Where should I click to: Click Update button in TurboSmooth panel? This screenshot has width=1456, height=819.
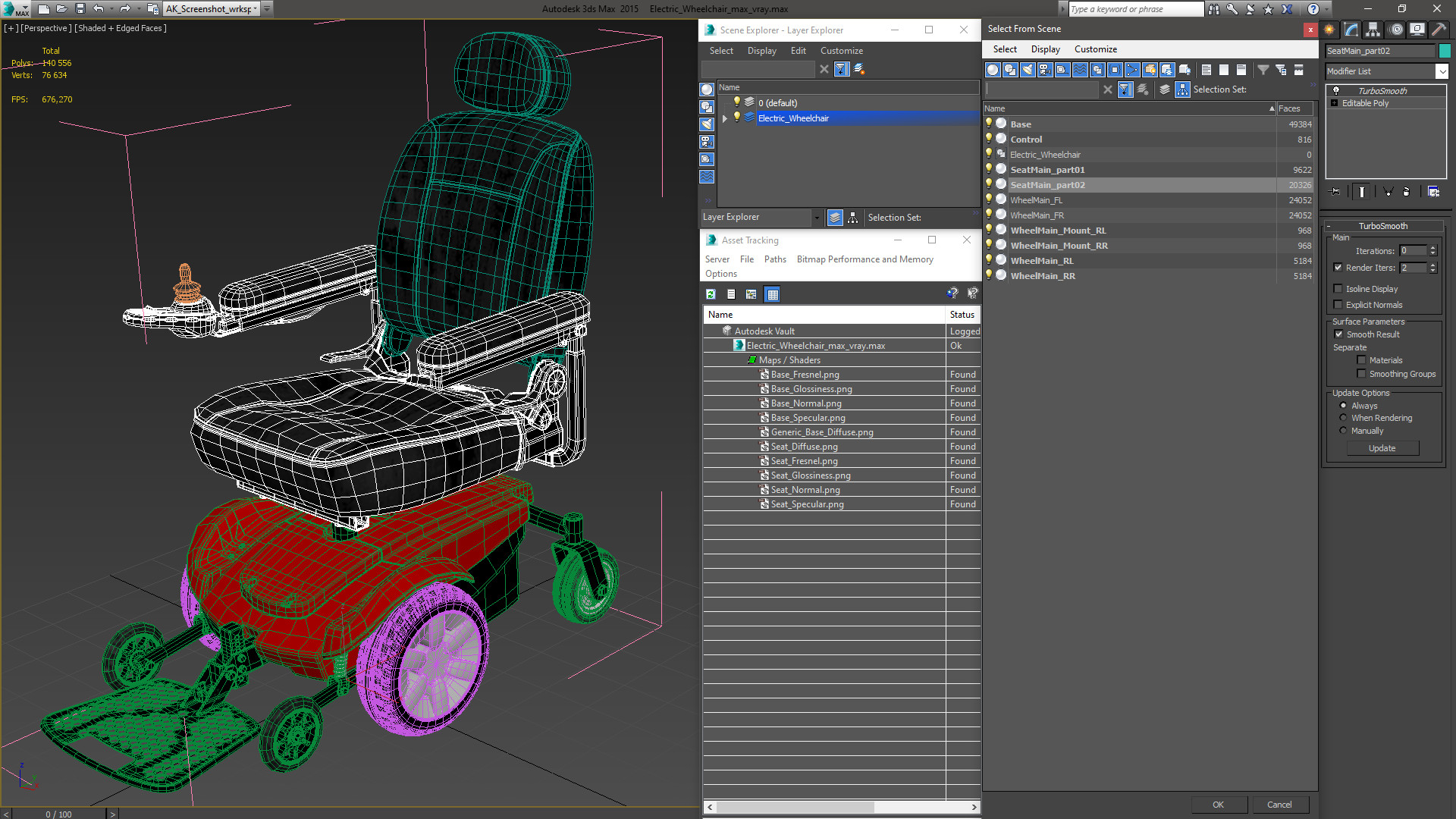(1381, 448)
